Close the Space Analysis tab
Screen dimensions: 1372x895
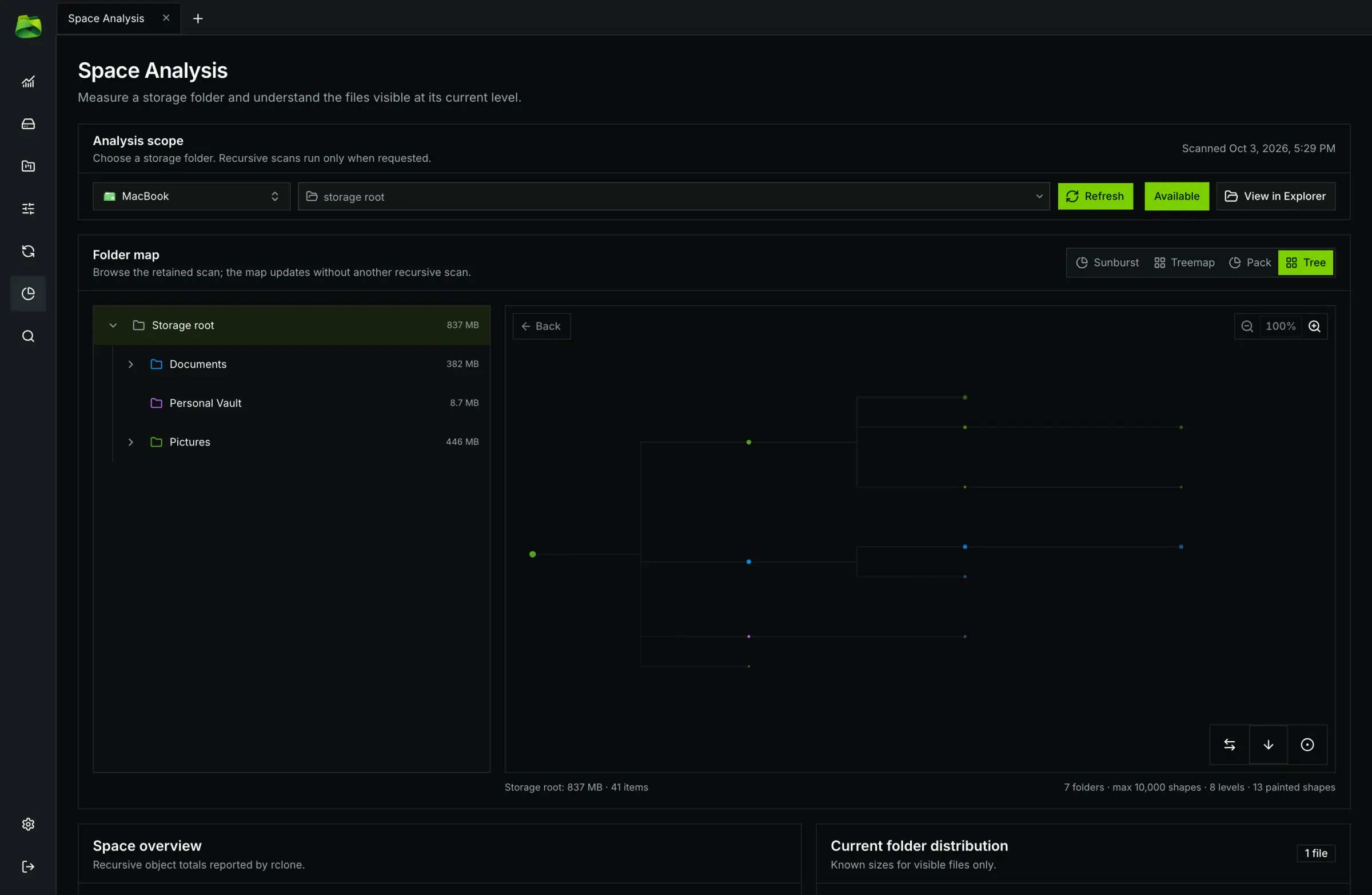pos(166,18)
